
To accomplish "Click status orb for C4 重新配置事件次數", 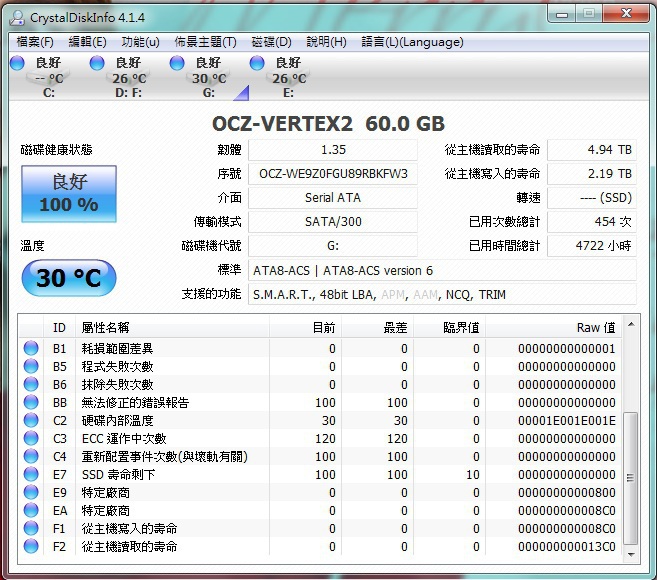I will click(x=31, y=456).
